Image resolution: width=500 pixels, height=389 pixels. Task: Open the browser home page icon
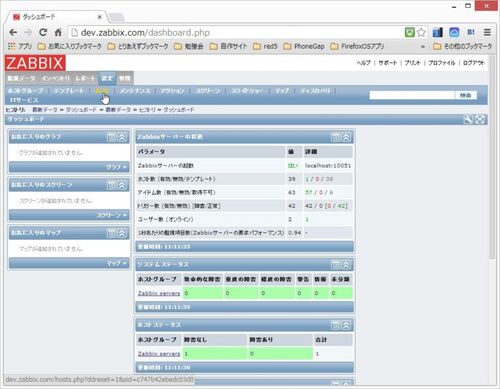(x=58, y=32)
